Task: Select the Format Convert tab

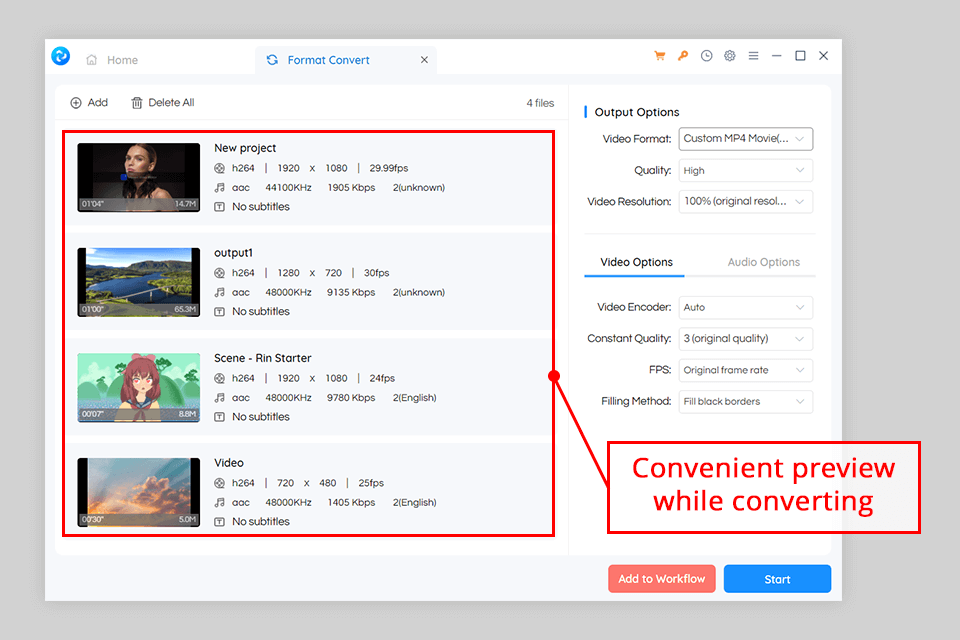Action: [346, 60]
